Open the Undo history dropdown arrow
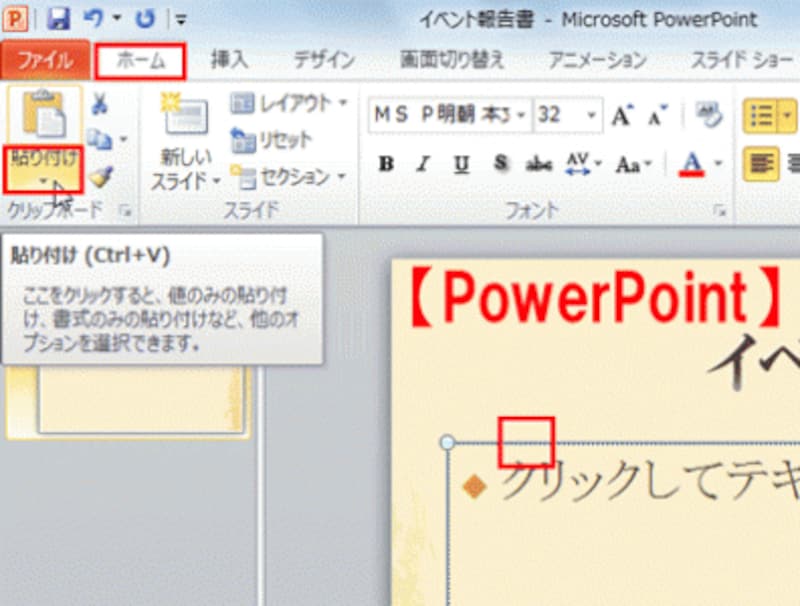This screenshot has width=800, height=606. click(x=117, y=19)
